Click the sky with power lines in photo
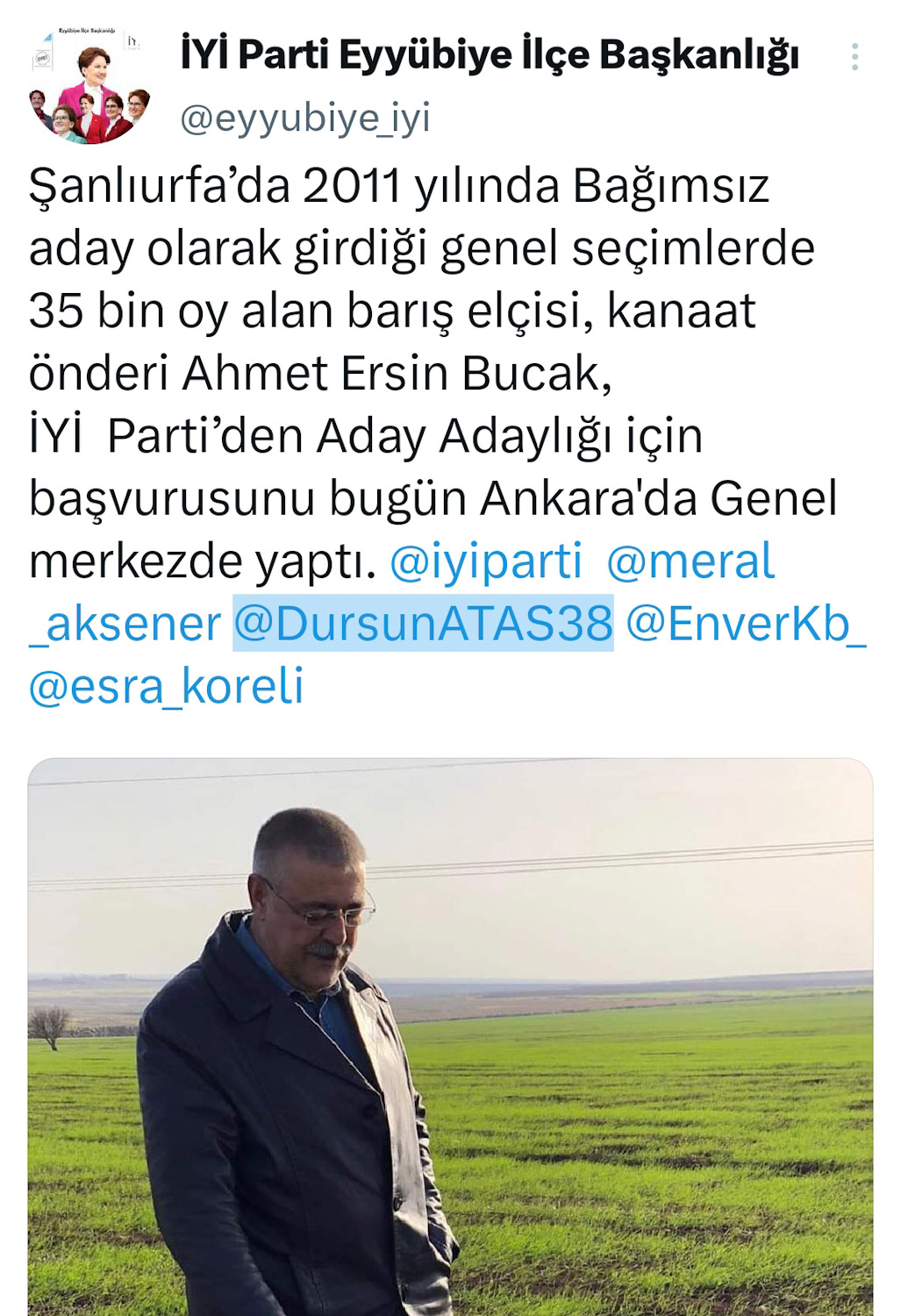 (x=614, y=860)
